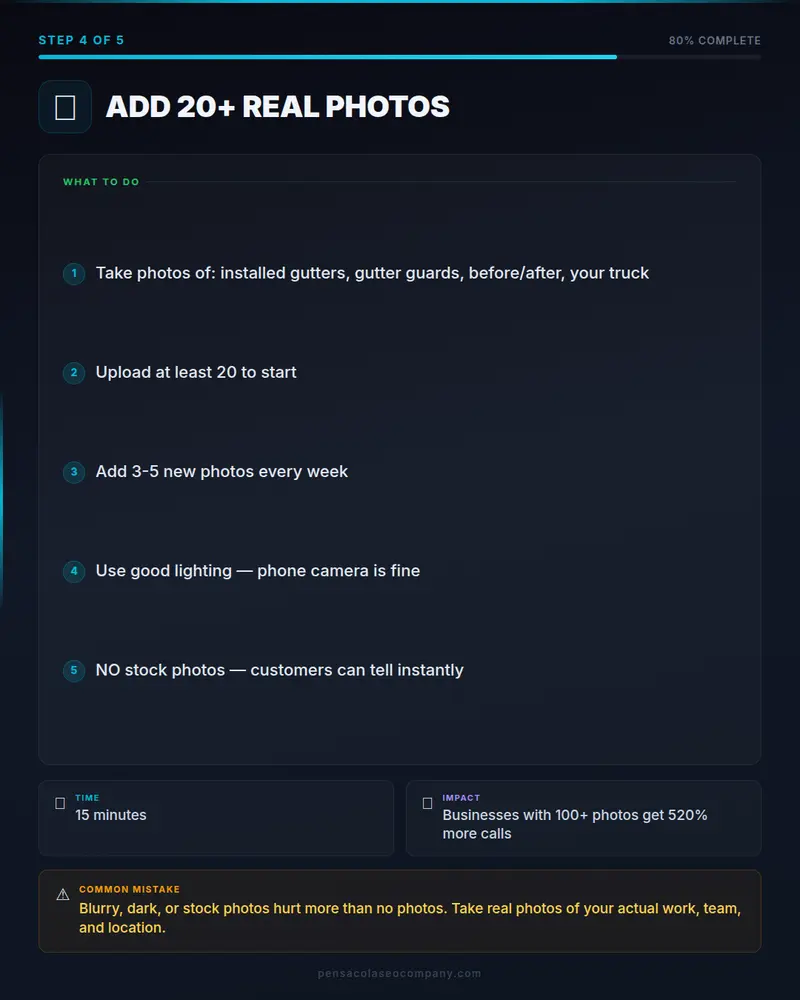Click the icon beside the ADD 20+ REAL PHOTOS heading

pos(65,107)
